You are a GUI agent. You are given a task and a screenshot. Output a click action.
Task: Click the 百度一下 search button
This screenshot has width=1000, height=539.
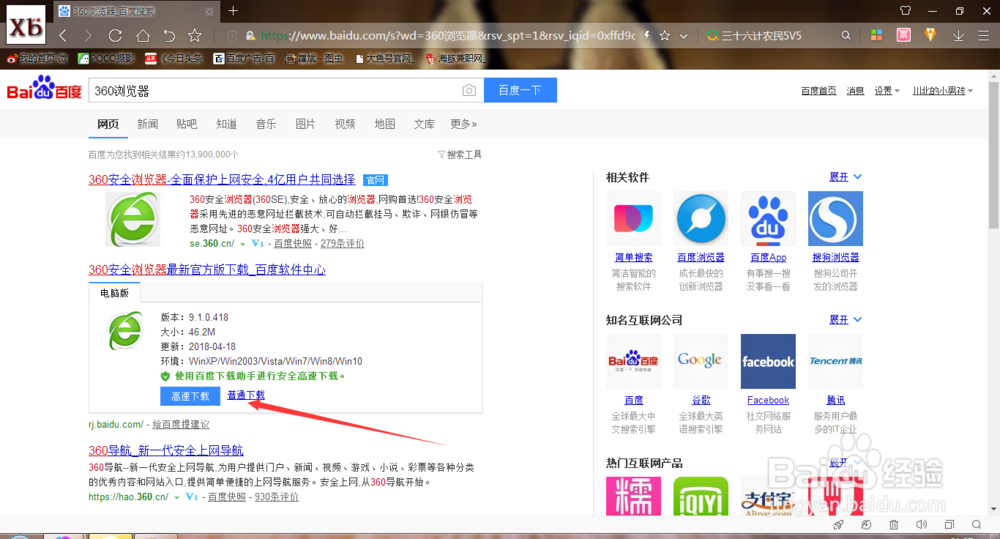coord(520,90)
